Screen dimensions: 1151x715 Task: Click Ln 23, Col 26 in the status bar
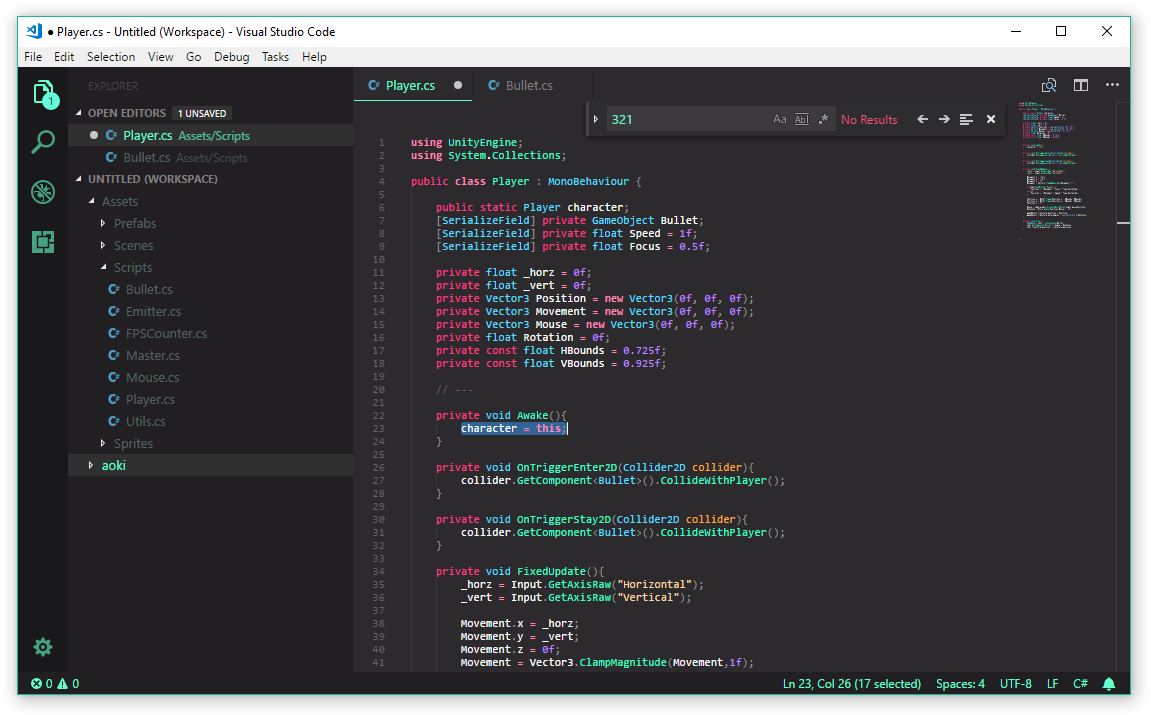point(852,684)
